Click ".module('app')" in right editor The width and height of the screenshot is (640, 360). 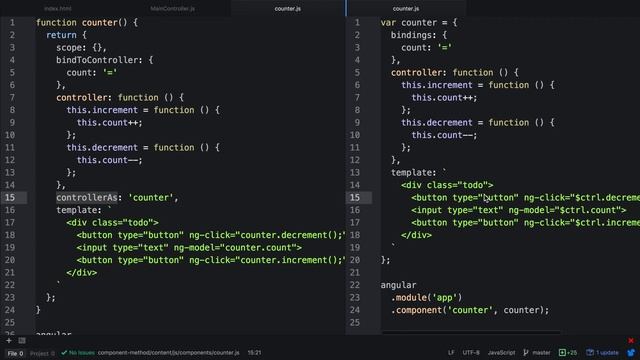[427, 298]
